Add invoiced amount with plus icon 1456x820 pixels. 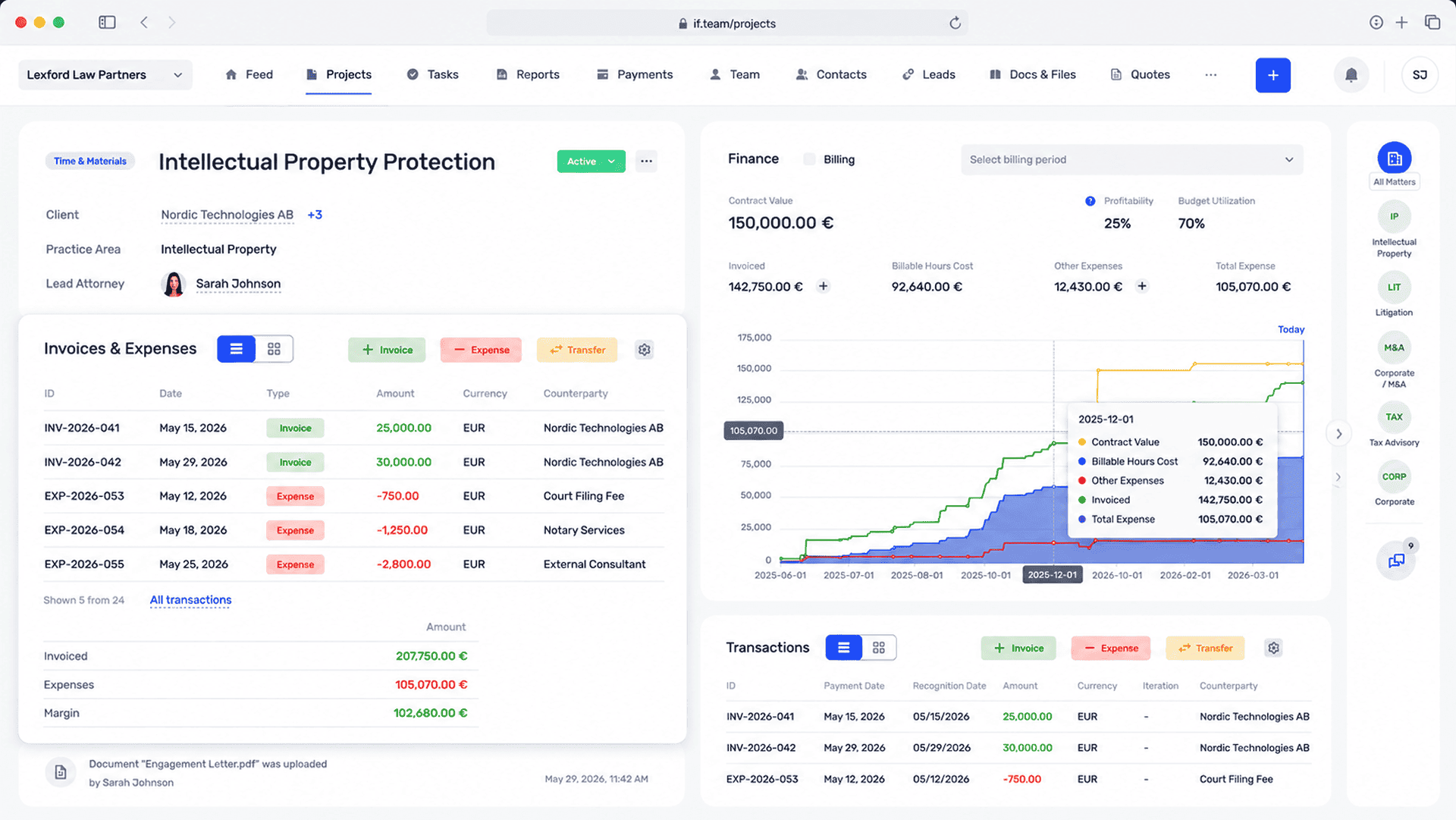coord(823,286)
